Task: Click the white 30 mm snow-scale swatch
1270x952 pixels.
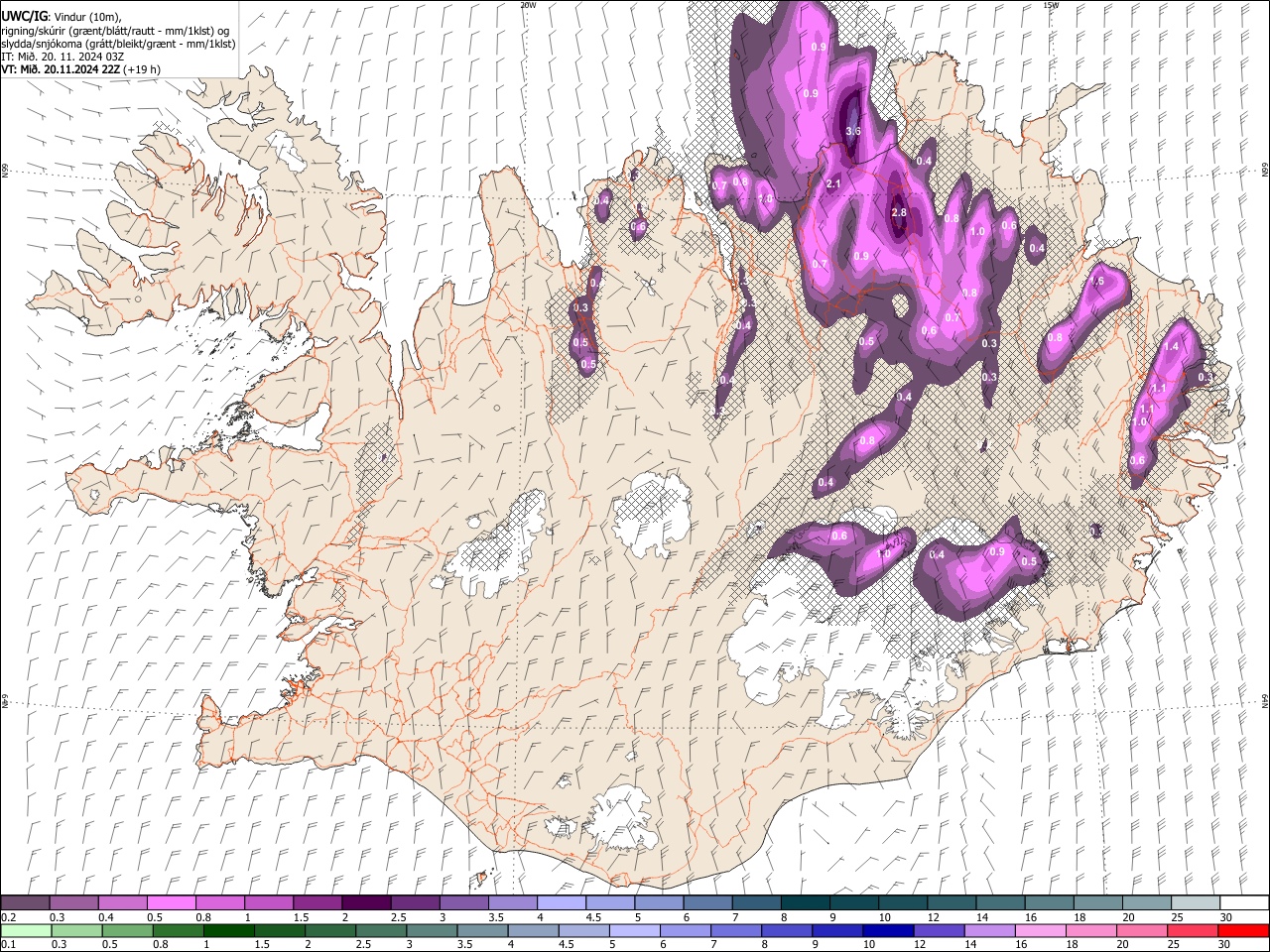Action: click(x=1244, y=903)
